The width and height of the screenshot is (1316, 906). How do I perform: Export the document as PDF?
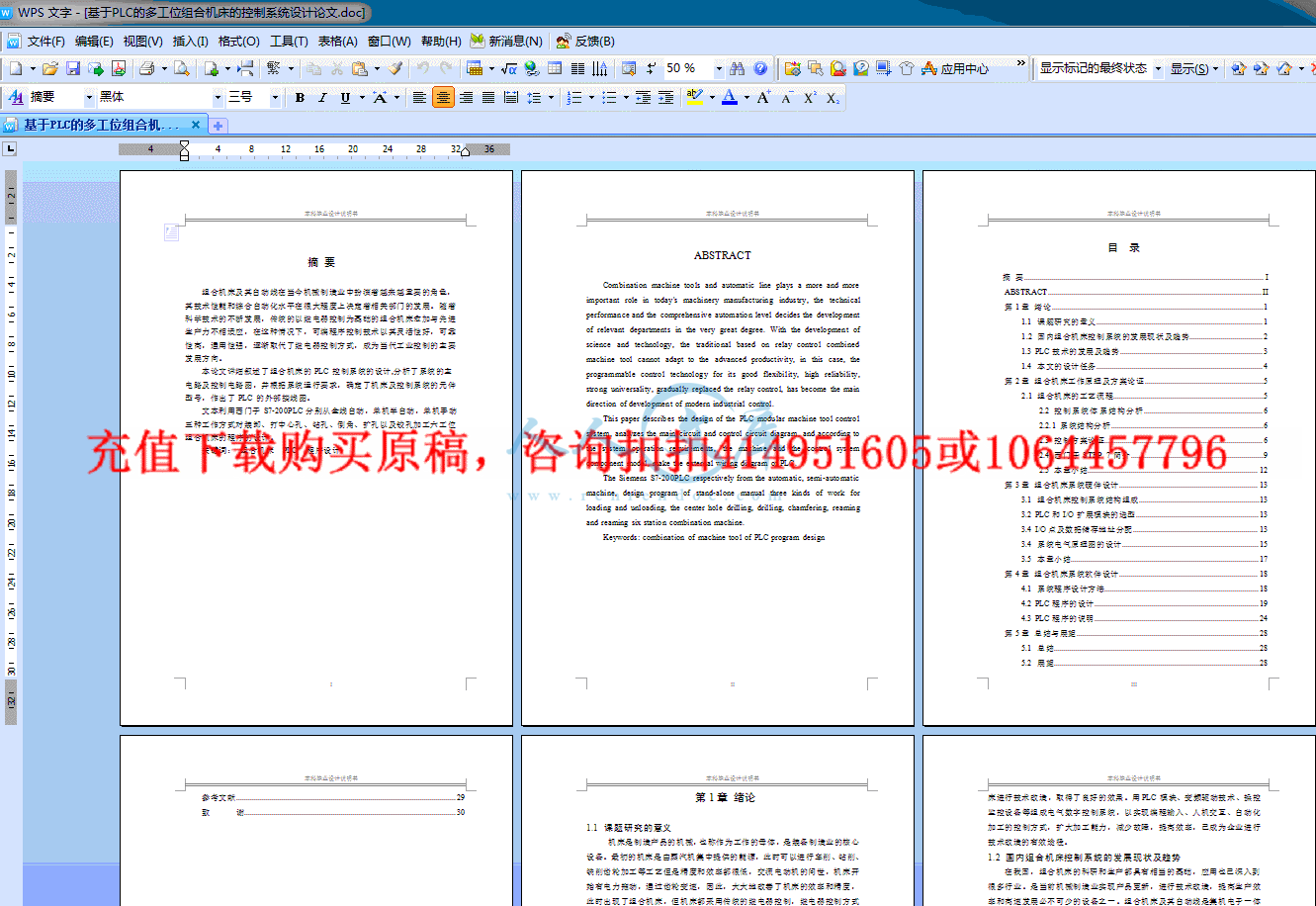119,68
